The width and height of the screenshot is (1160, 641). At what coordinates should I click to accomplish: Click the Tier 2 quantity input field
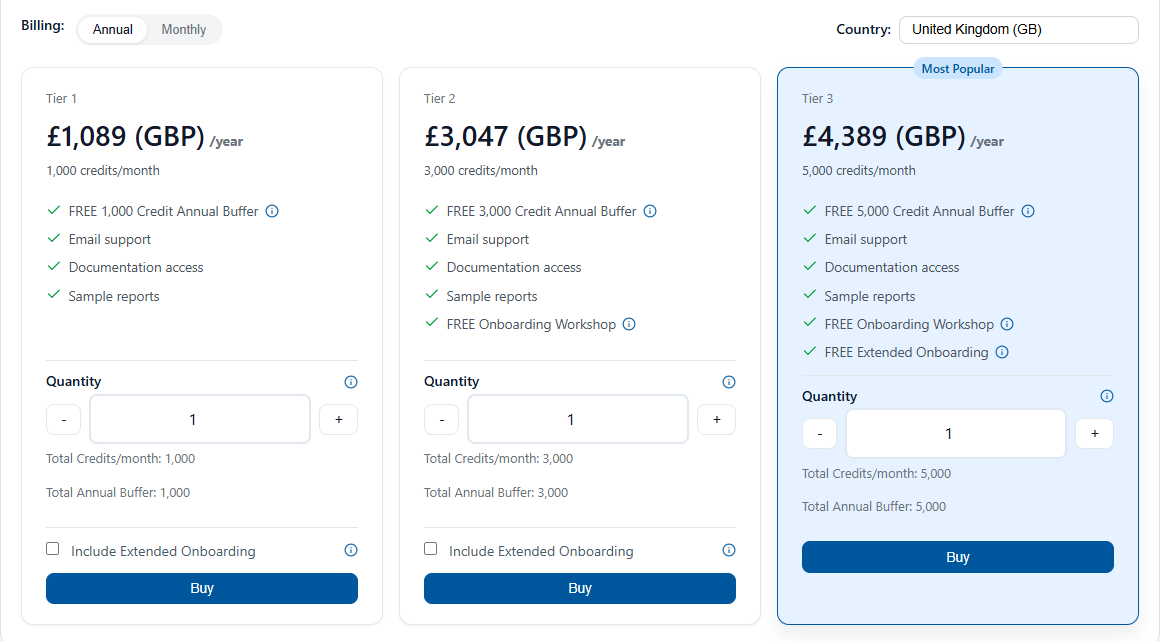pyautogui.click(x=578, y=419)
